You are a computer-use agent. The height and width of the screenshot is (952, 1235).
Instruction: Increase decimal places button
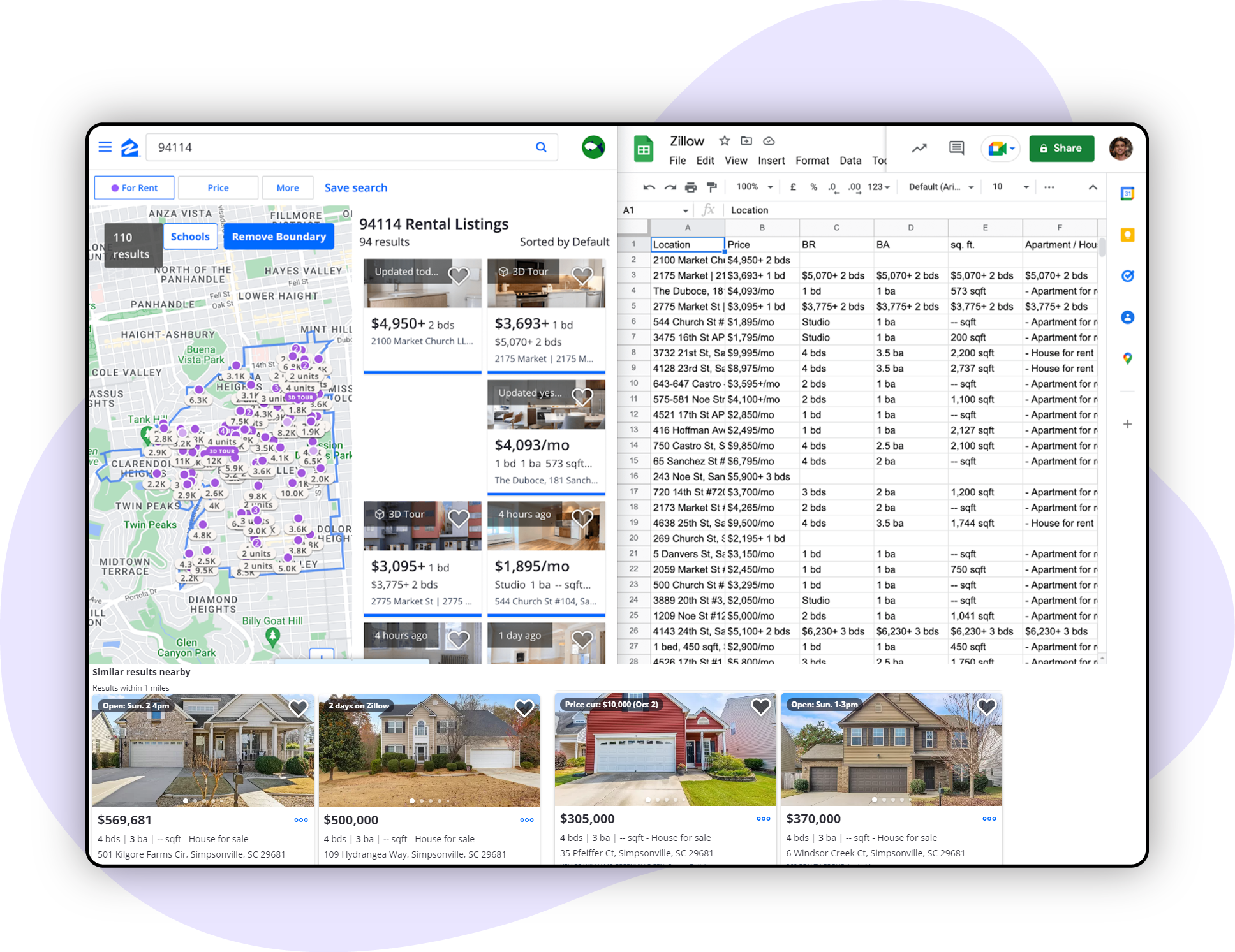click(854, 187)
